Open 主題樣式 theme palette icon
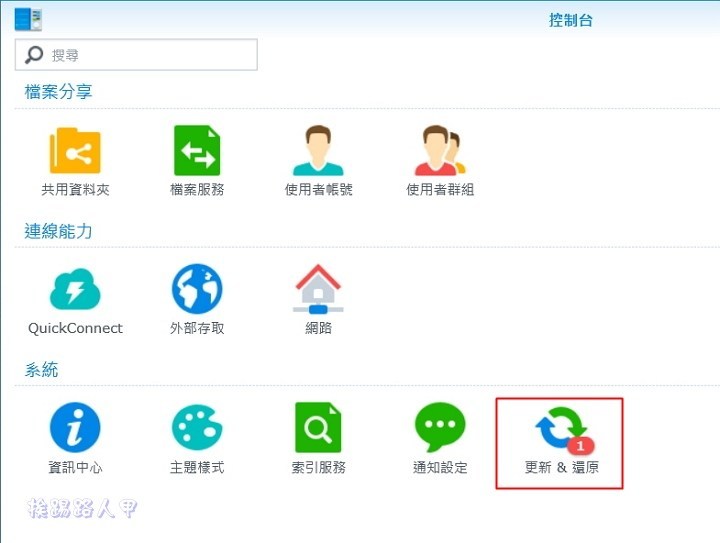Screen dimensions: 720x543 click(197, 428)
